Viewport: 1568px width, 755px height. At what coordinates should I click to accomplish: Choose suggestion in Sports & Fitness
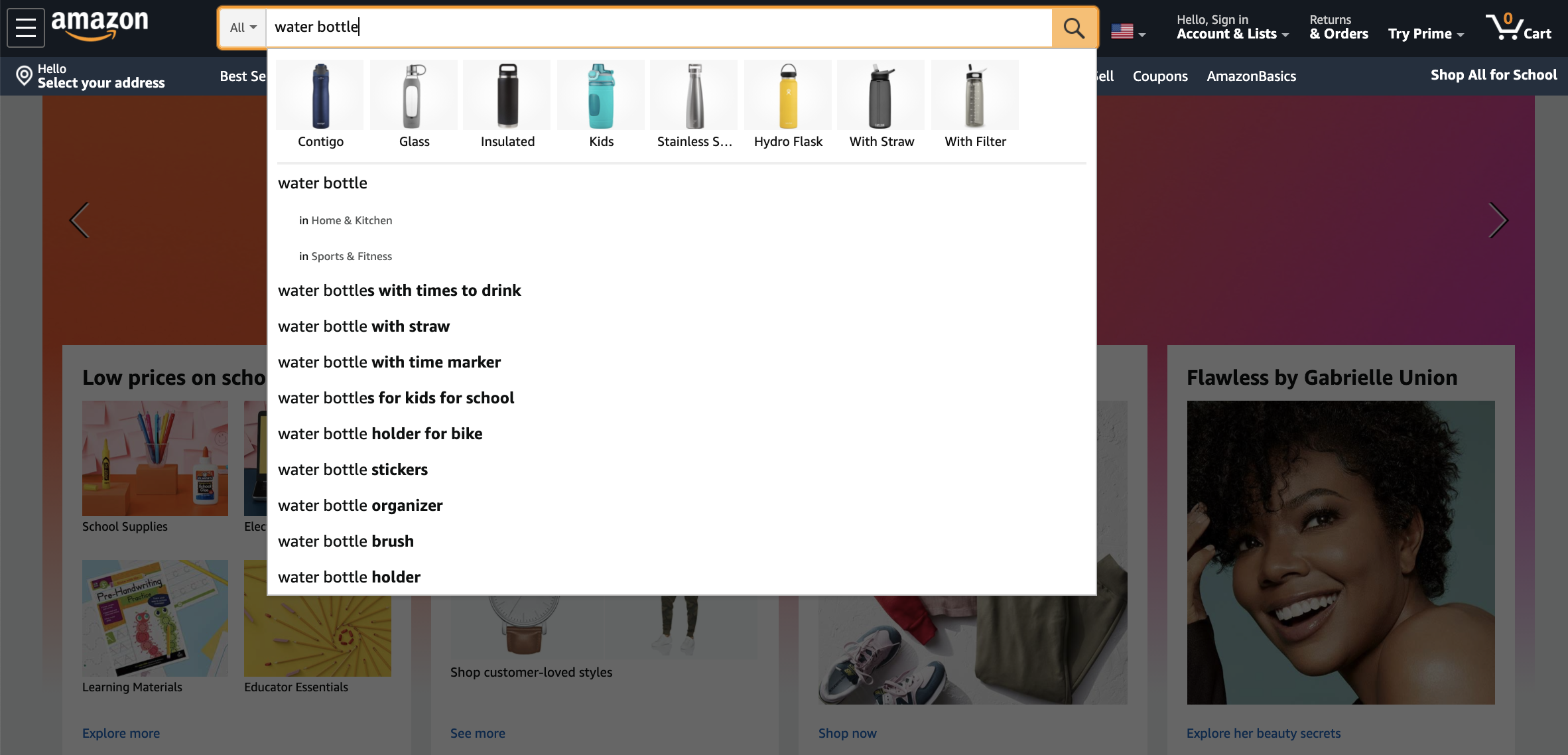682,256
